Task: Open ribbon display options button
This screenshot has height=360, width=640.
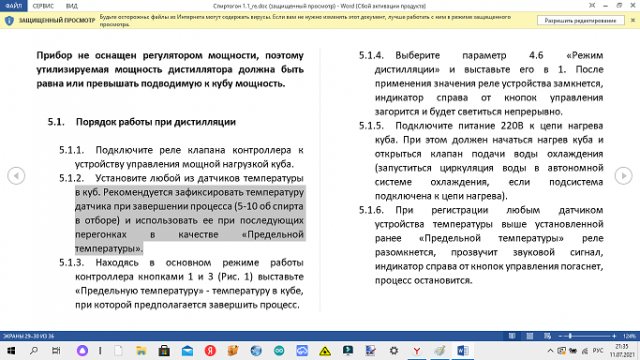Action: (x=592, y=5)
